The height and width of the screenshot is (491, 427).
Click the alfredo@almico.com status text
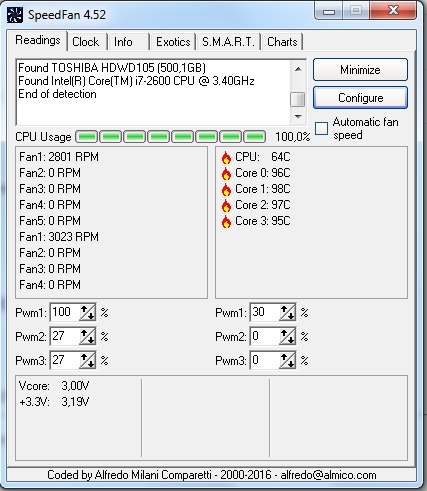[x=328, y=475]
